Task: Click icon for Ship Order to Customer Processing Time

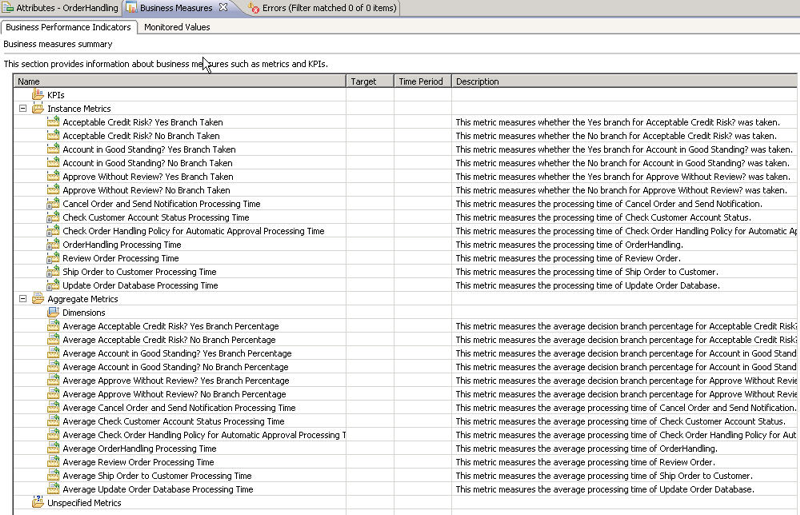Action: pos(54,272)
